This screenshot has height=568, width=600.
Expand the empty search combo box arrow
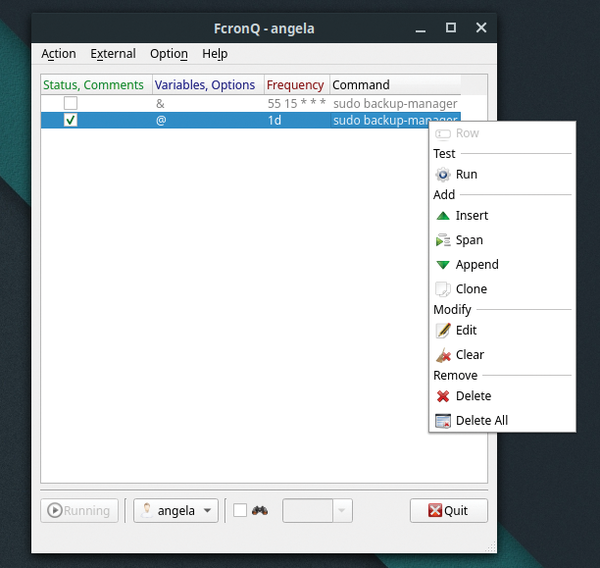tap(342, 510)
